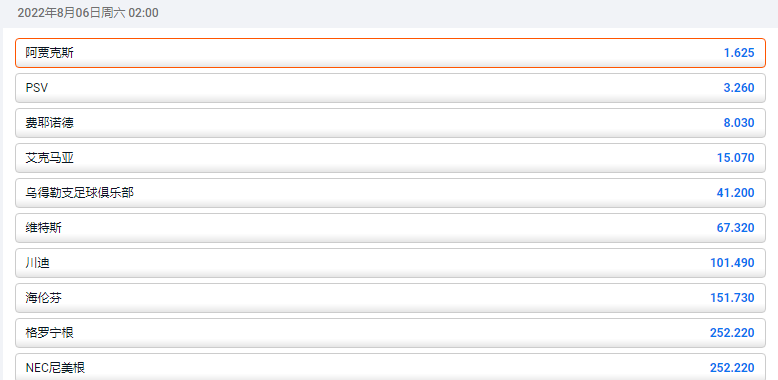Screen dimensions: 778x380
Task: Choose the 川迪 selection
Action: (x=390, y=263)
